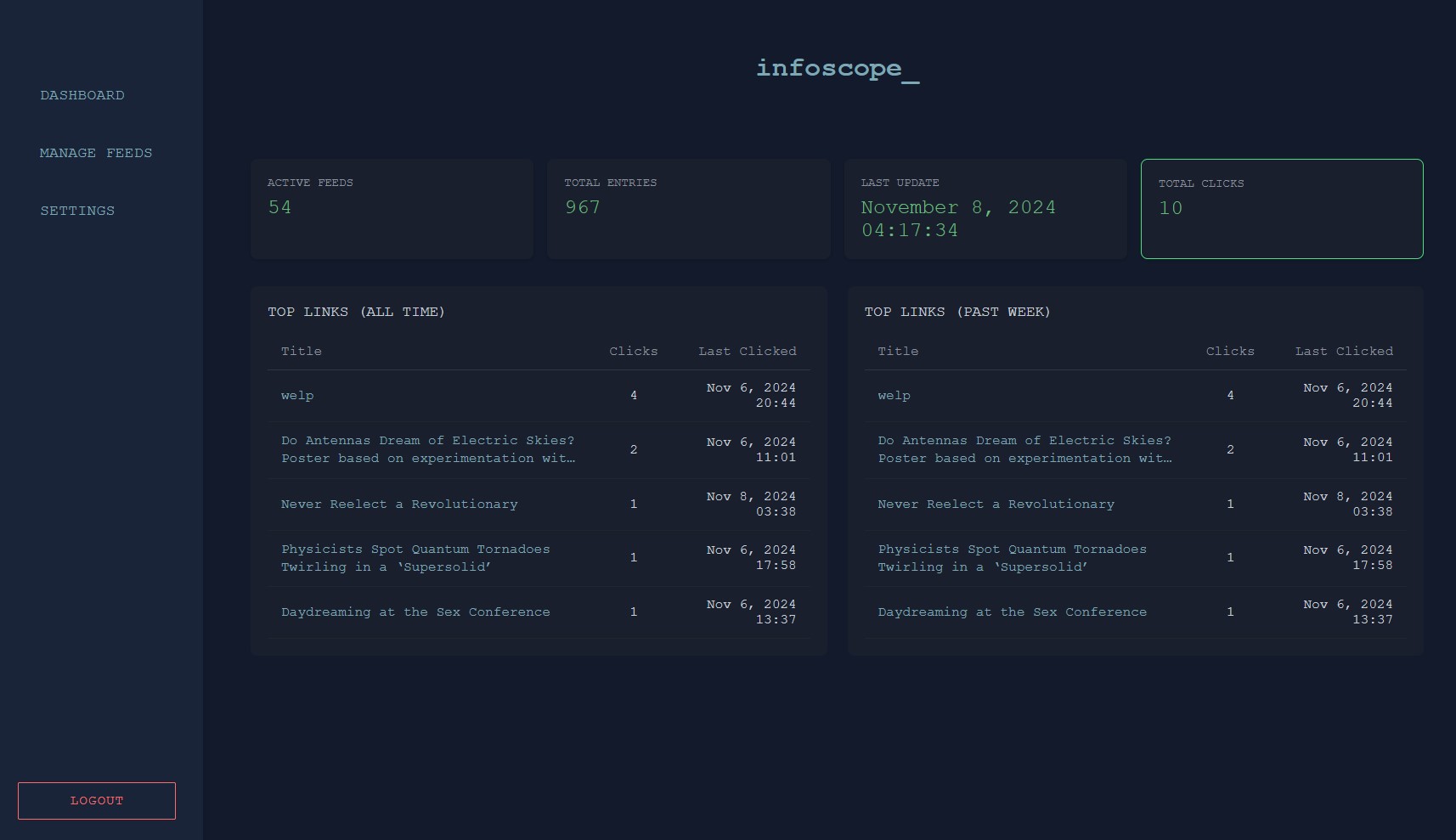Open SETTINGS from the sidebar
1456x840 pixels.
(x=77, y=211)
